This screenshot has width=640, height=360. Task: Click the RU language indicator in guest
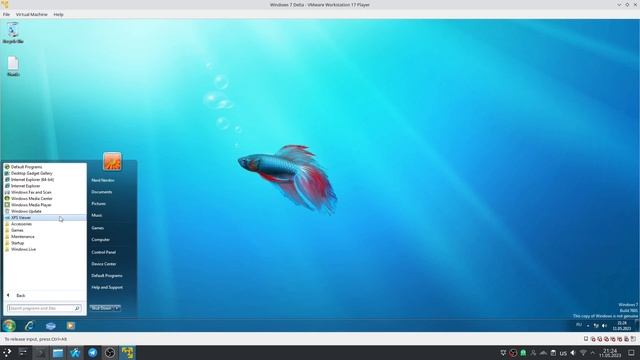click(x=578, y=325)
